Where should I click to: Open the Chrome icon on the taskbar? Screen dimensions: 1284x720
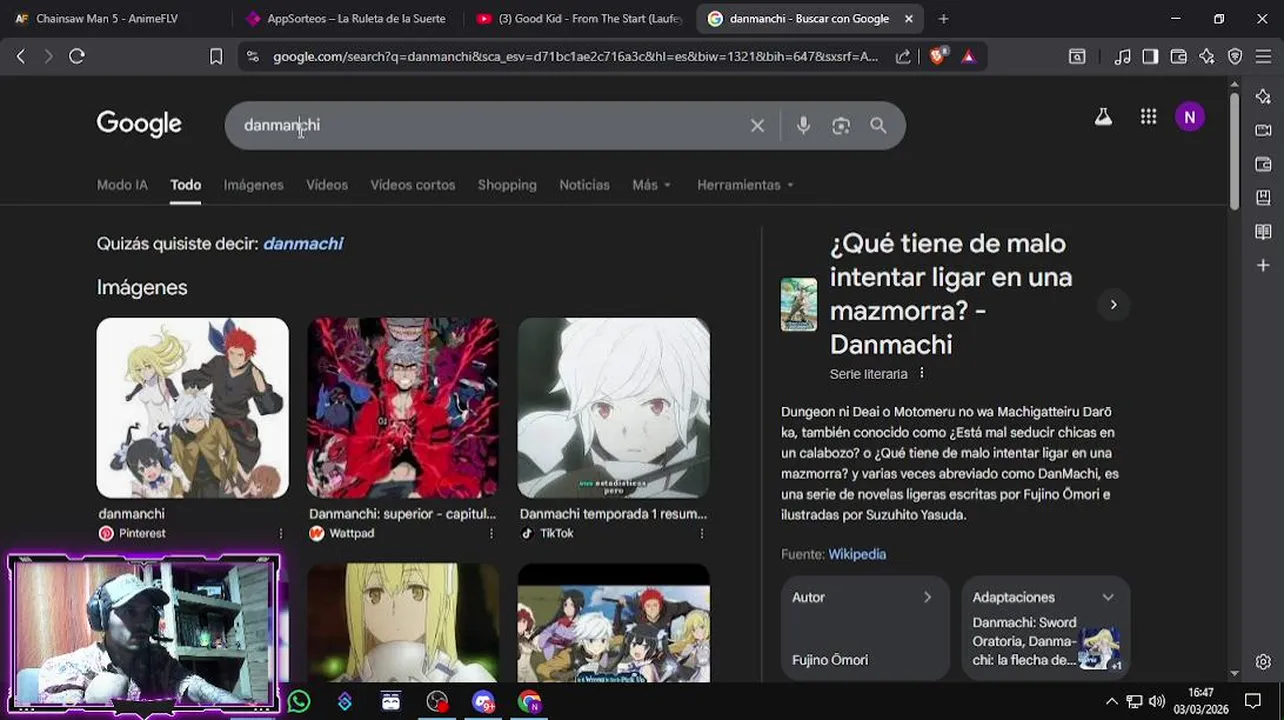coord(529,702)
